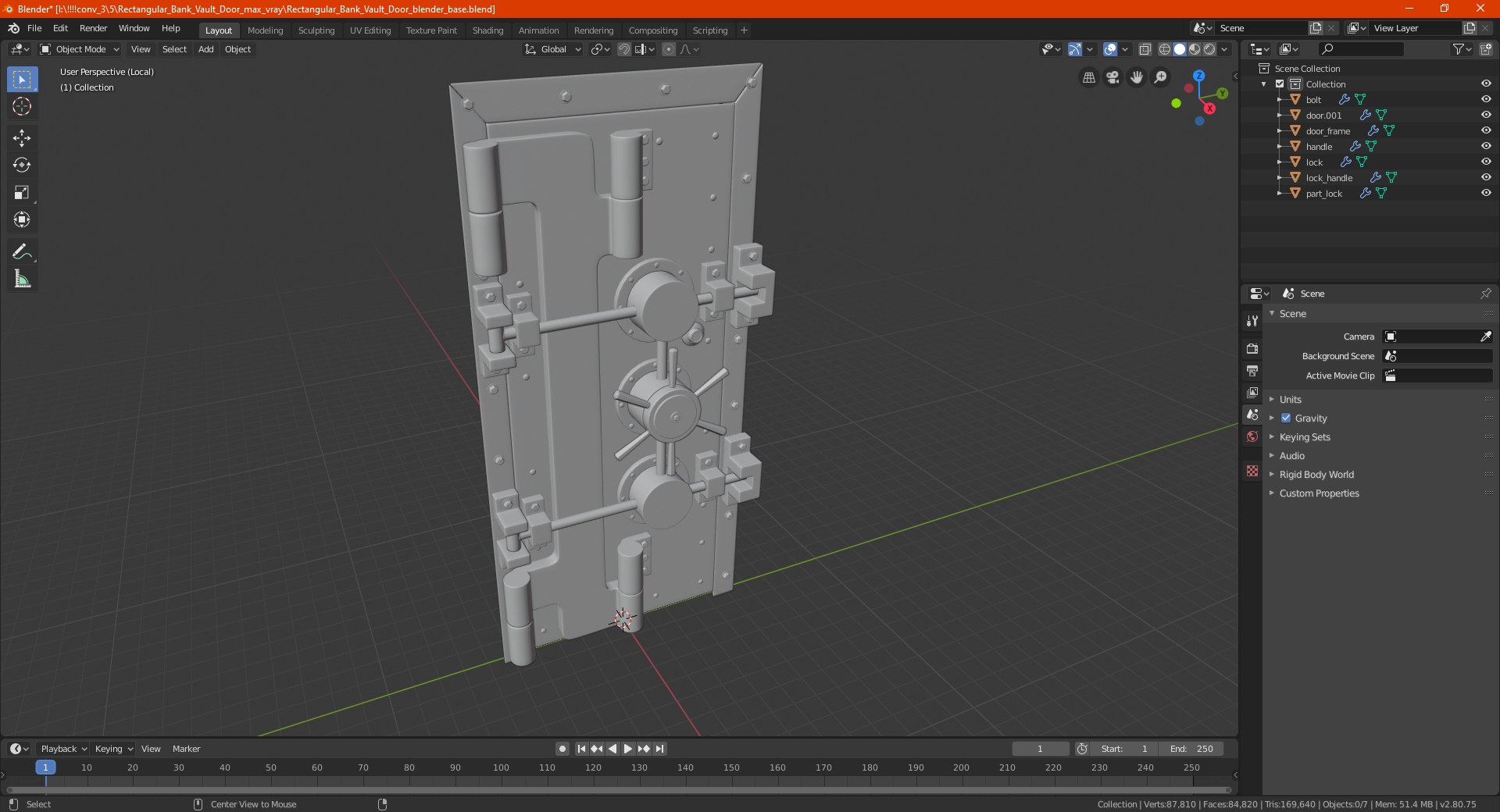The image size is (1500, 812).
Task: Click the auto keying record button
Action: click(x=562, y=749)
